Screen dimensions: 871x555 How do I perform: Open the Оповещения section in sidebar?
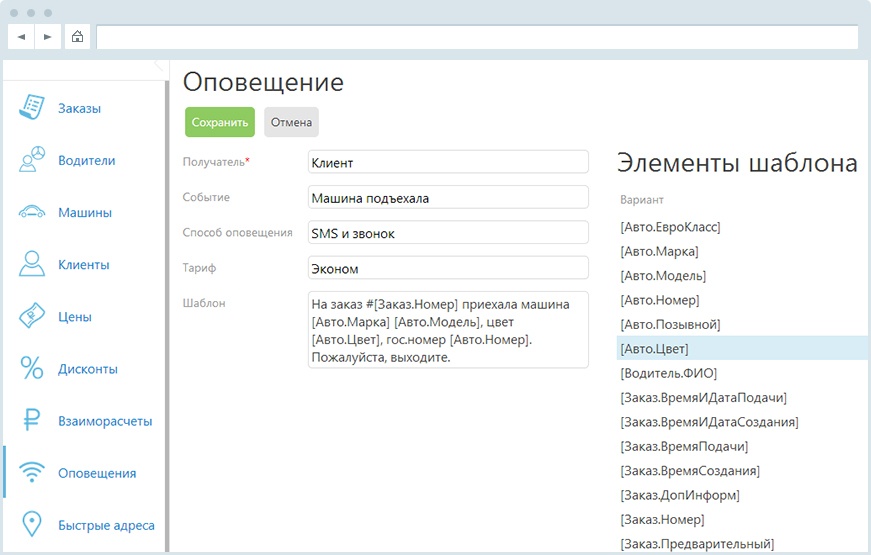[96, 473]
